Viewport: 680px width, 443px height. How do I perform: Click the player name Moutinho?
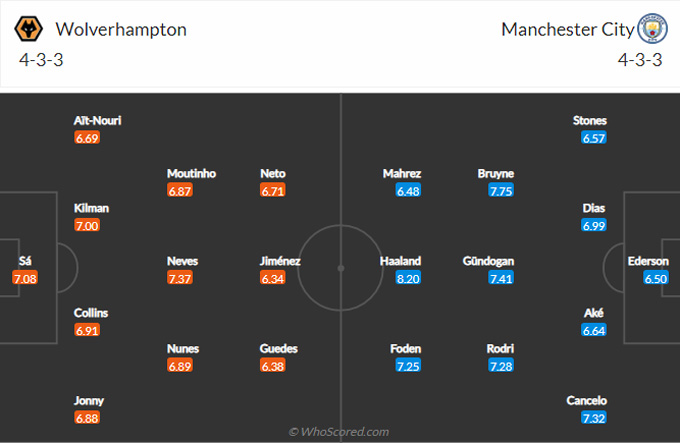[x=191, y=173]
